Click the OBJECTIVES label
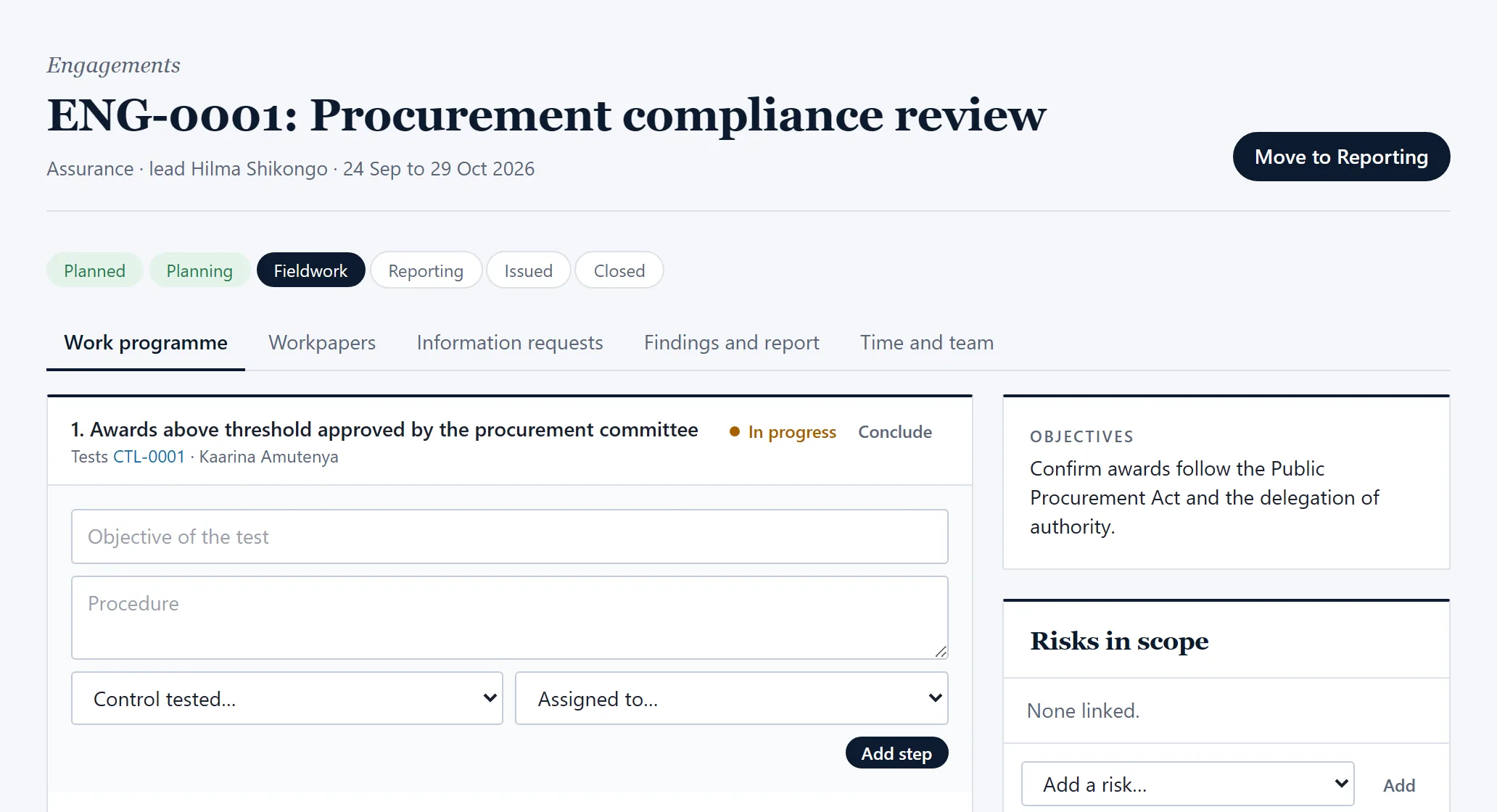Screen dimensions: 1497x812 pos(1081,436)
